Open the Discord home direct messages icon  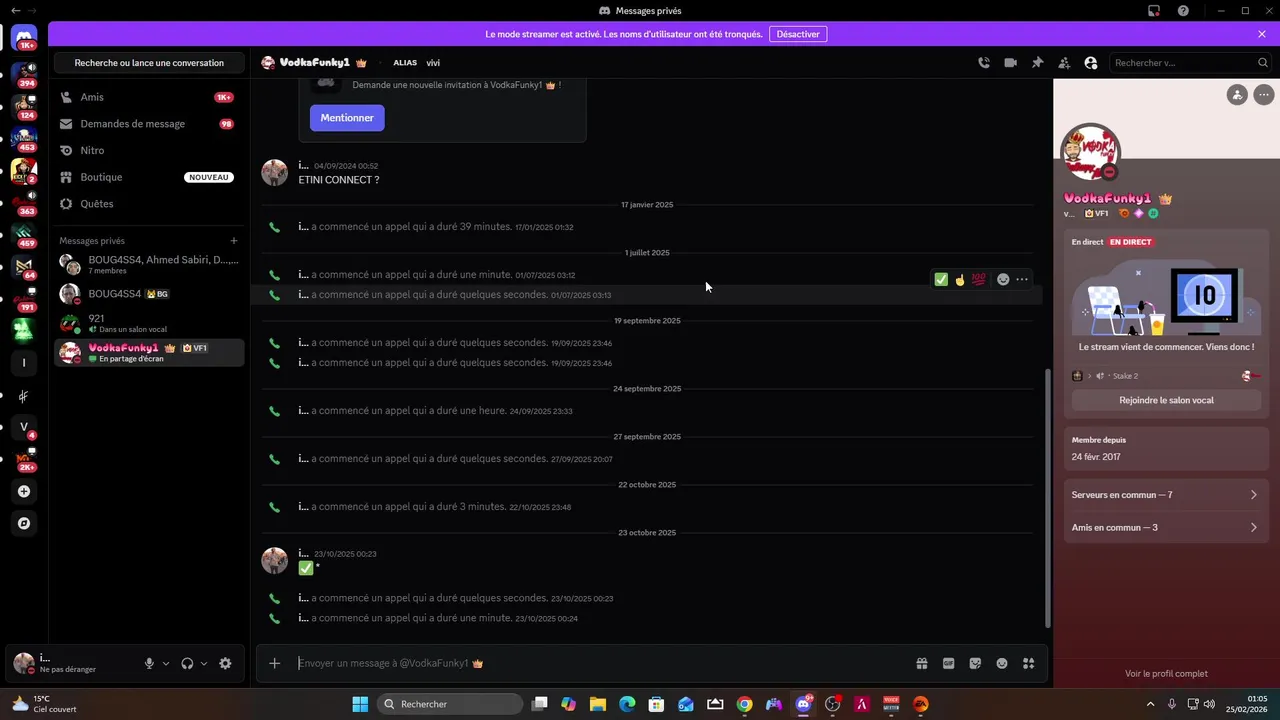click(25, 38)
